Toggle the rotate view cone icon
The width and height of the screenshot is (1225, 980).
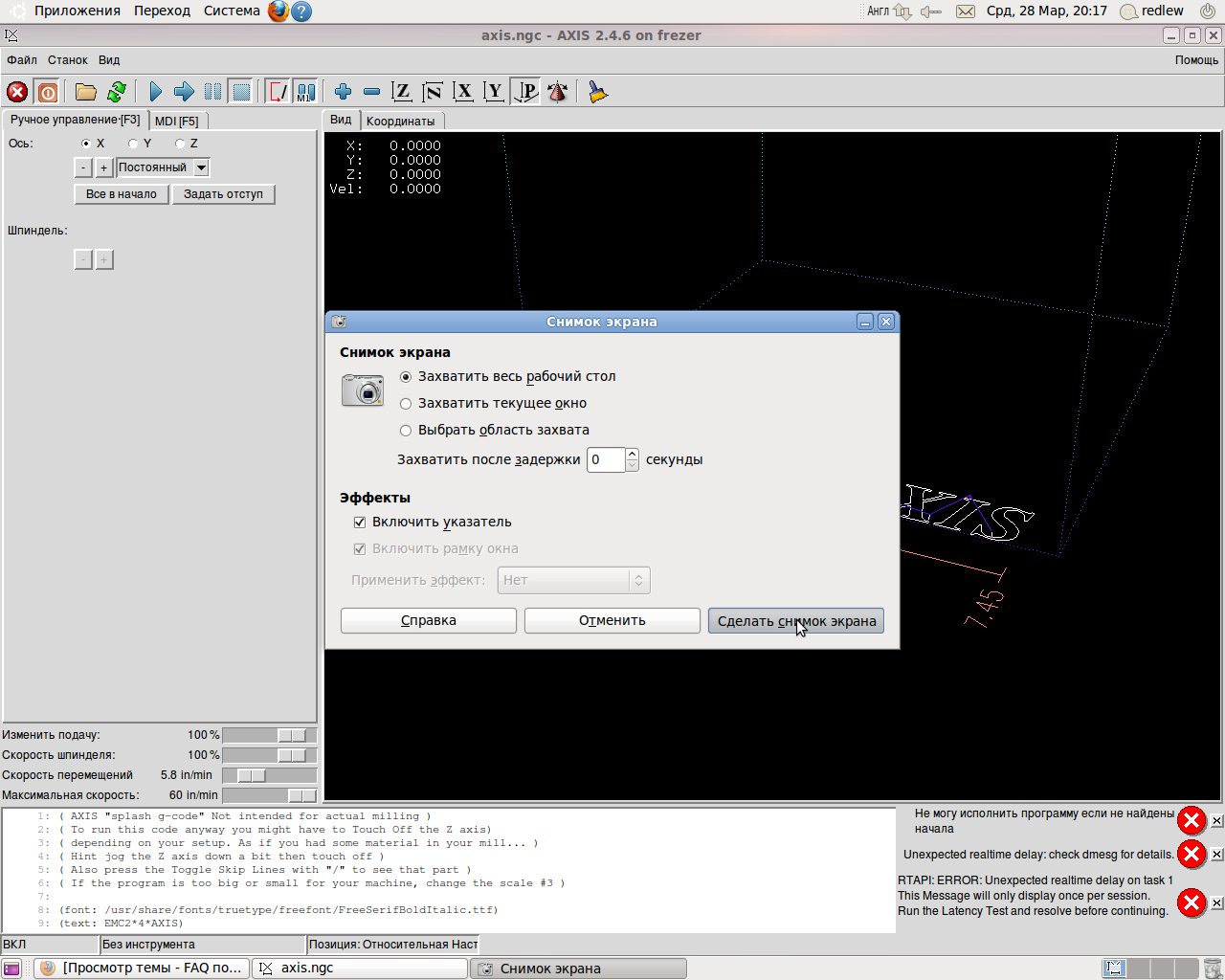(557, 92)
